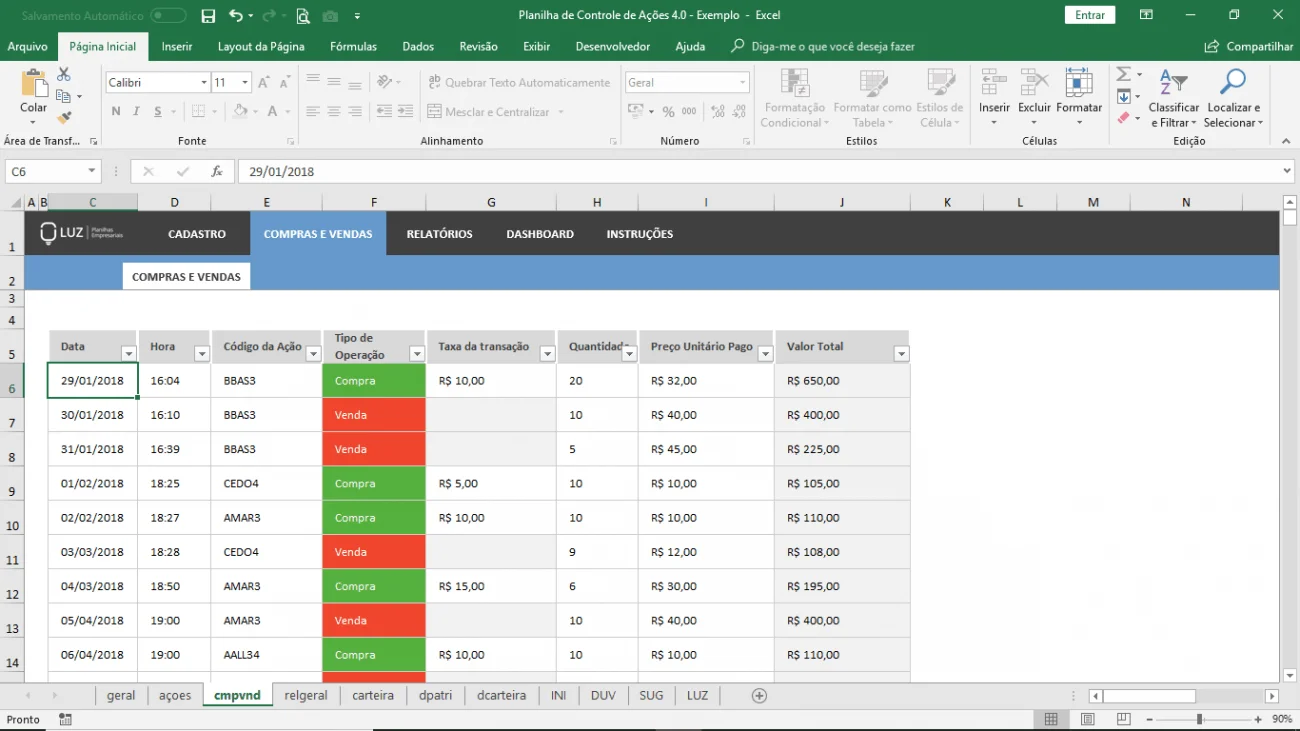Click the Redo arrow icon
The height and width of the screenshot is (731, 1300).
270,16
